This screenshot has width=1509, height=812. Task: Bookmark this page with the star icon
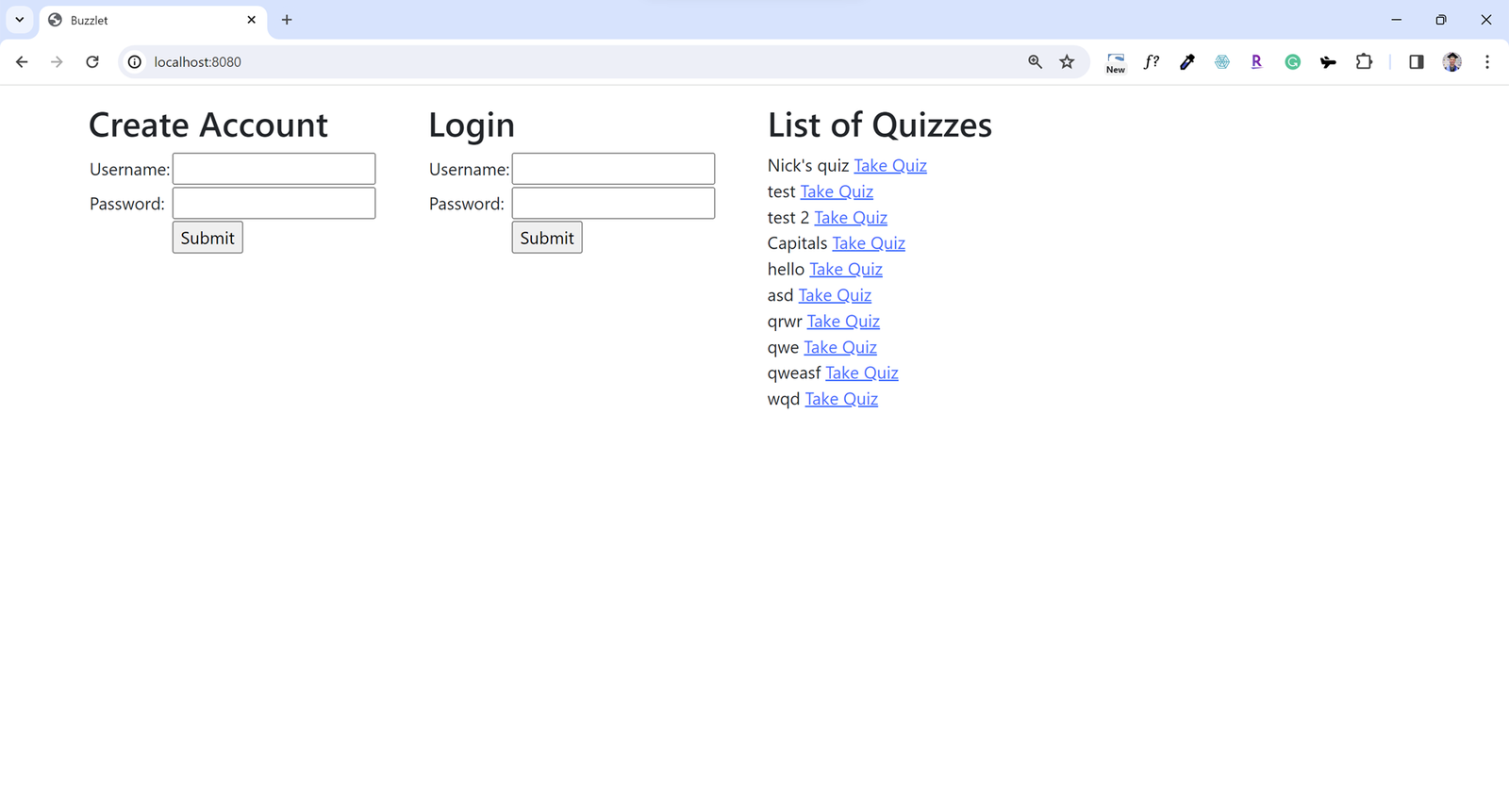(1067, 62)
